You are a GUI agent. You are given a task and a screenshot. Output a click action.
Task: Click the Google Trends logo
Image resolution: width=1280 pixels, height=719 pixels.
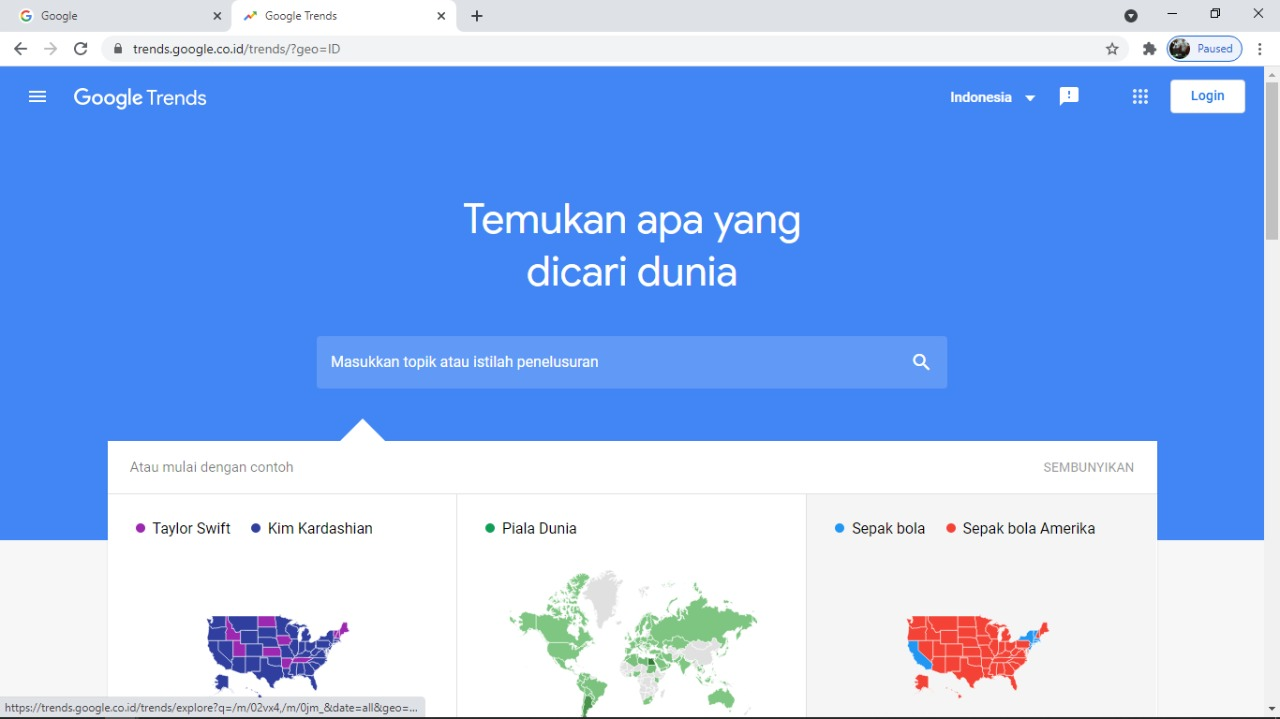click(x=140, y=98)
